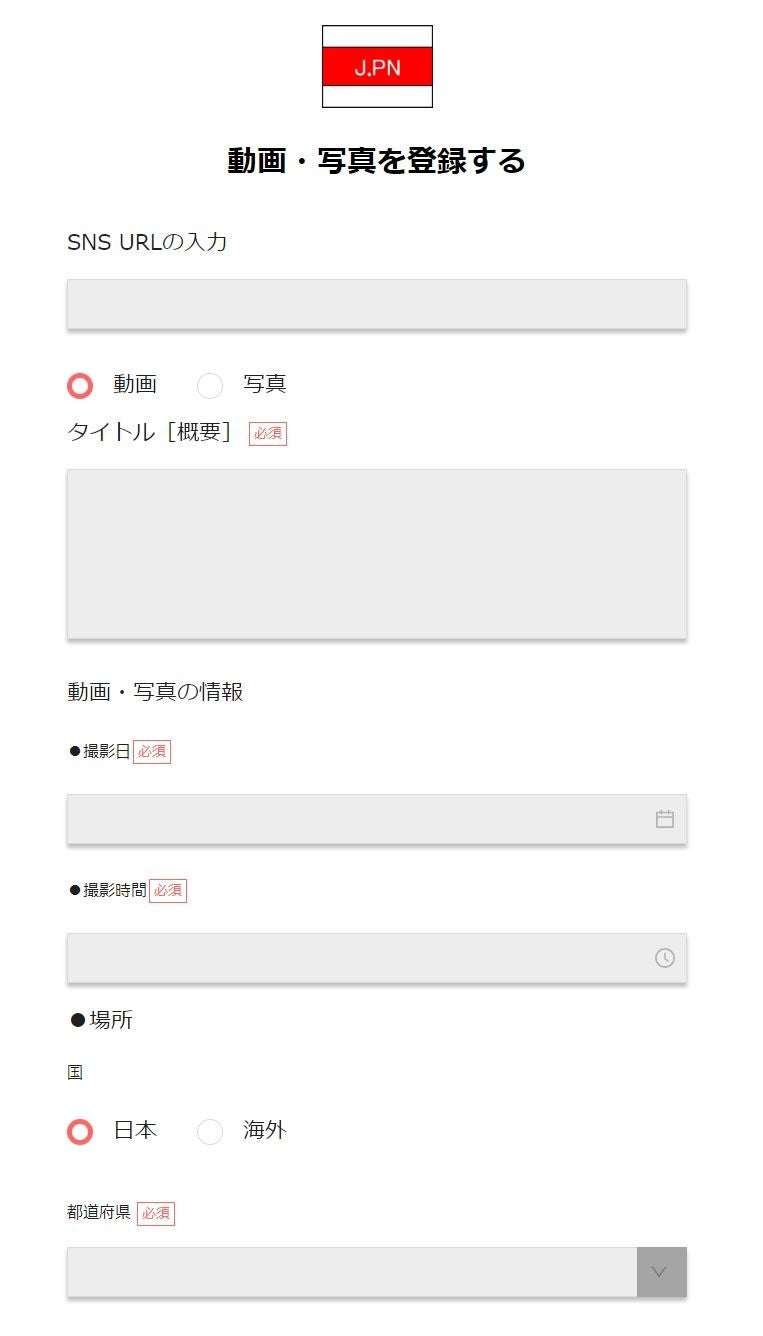
Task: Click the タイトル［概要］ label text
Action: pyautogui.click(x=149, y=432)
